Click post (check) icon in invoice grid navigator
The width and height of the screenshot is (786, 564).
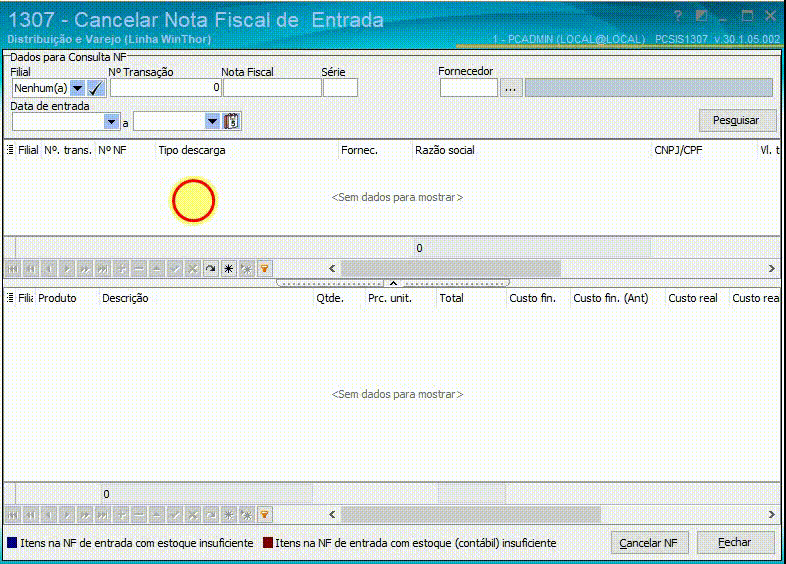tap(174, 269)
